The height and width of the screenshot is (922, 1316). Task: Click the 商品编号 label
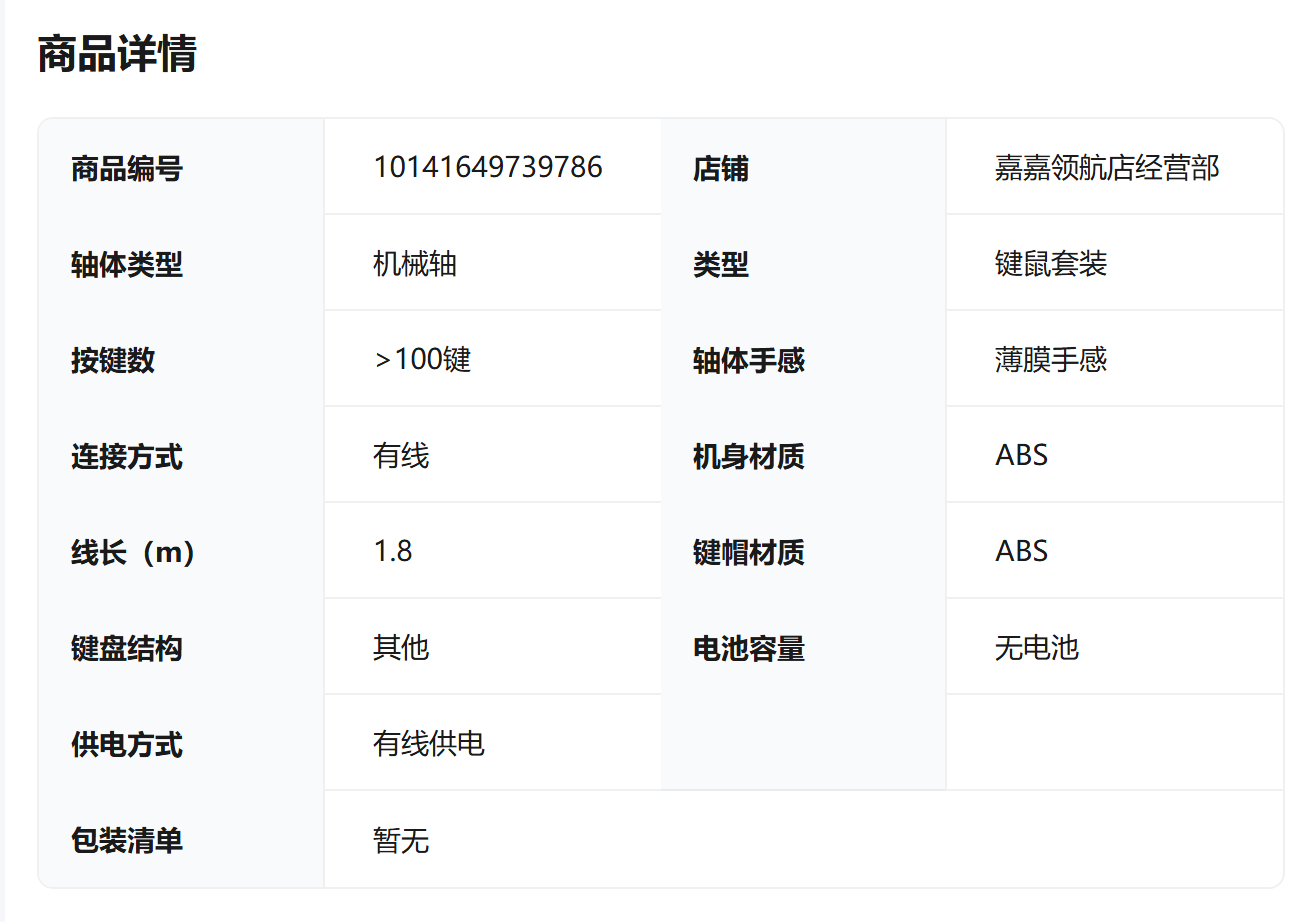pyautogui.click(x=127, y=169)
